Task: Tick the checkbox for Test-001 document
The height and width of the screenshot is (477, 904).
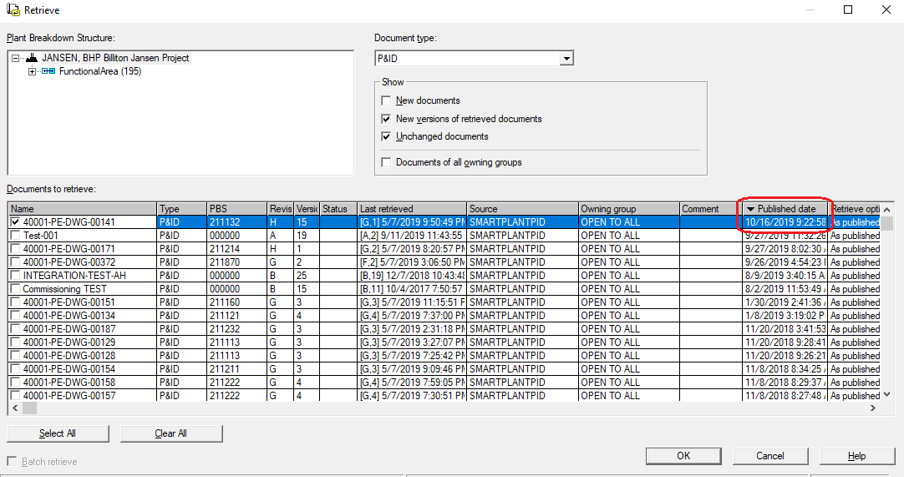Action: point(15,235)
